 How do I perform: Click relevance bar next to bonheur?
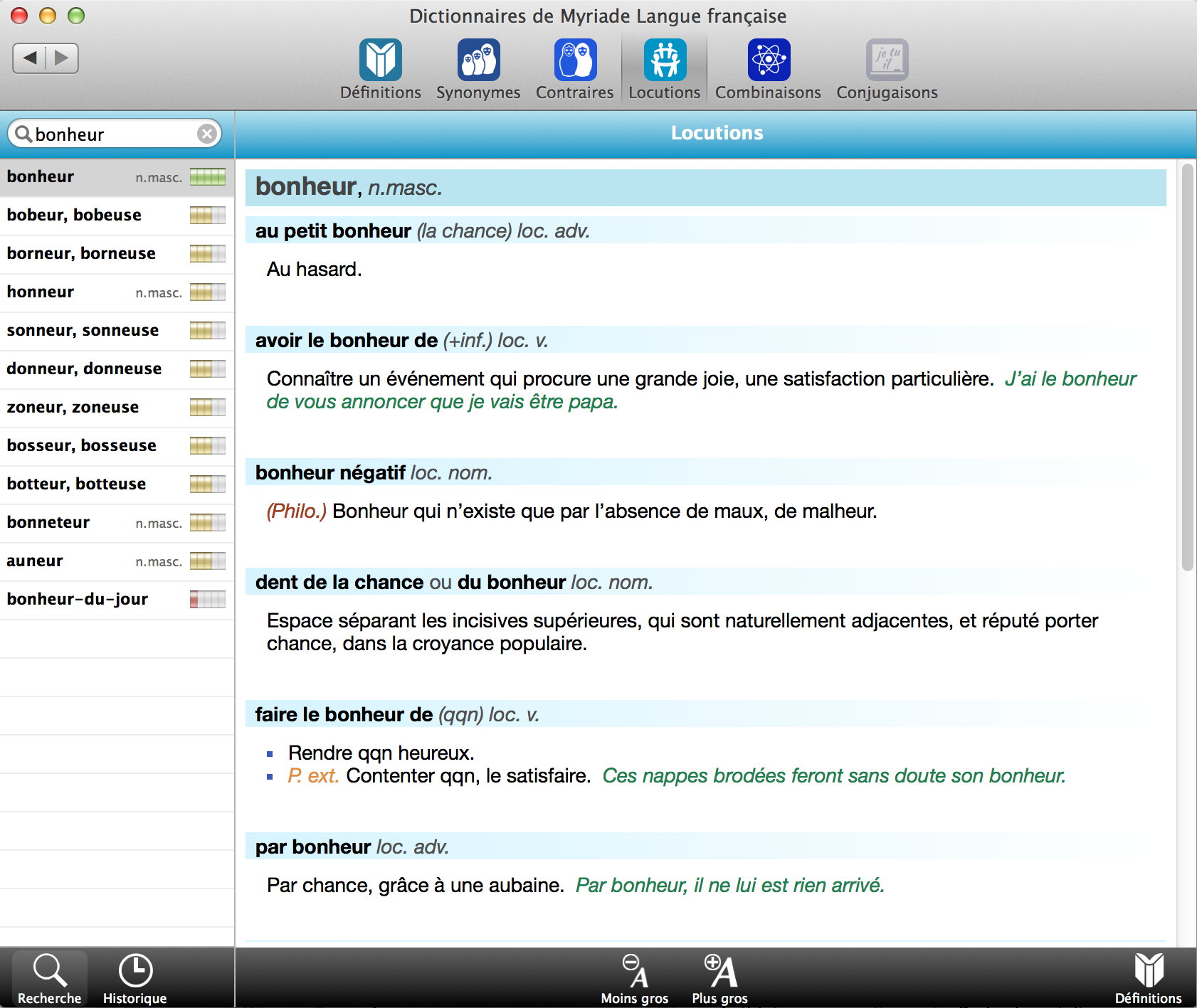208,177
